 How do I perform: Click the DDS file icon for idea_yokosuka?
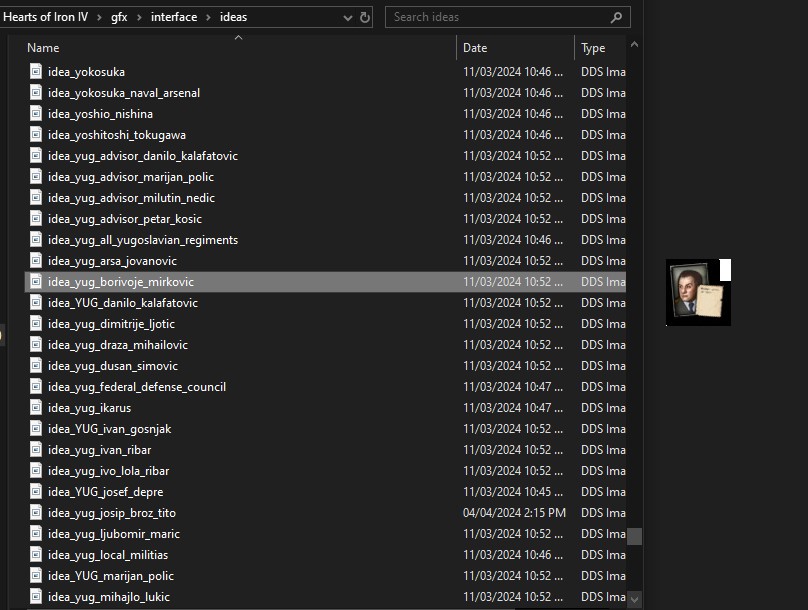(x=36, y=72)
